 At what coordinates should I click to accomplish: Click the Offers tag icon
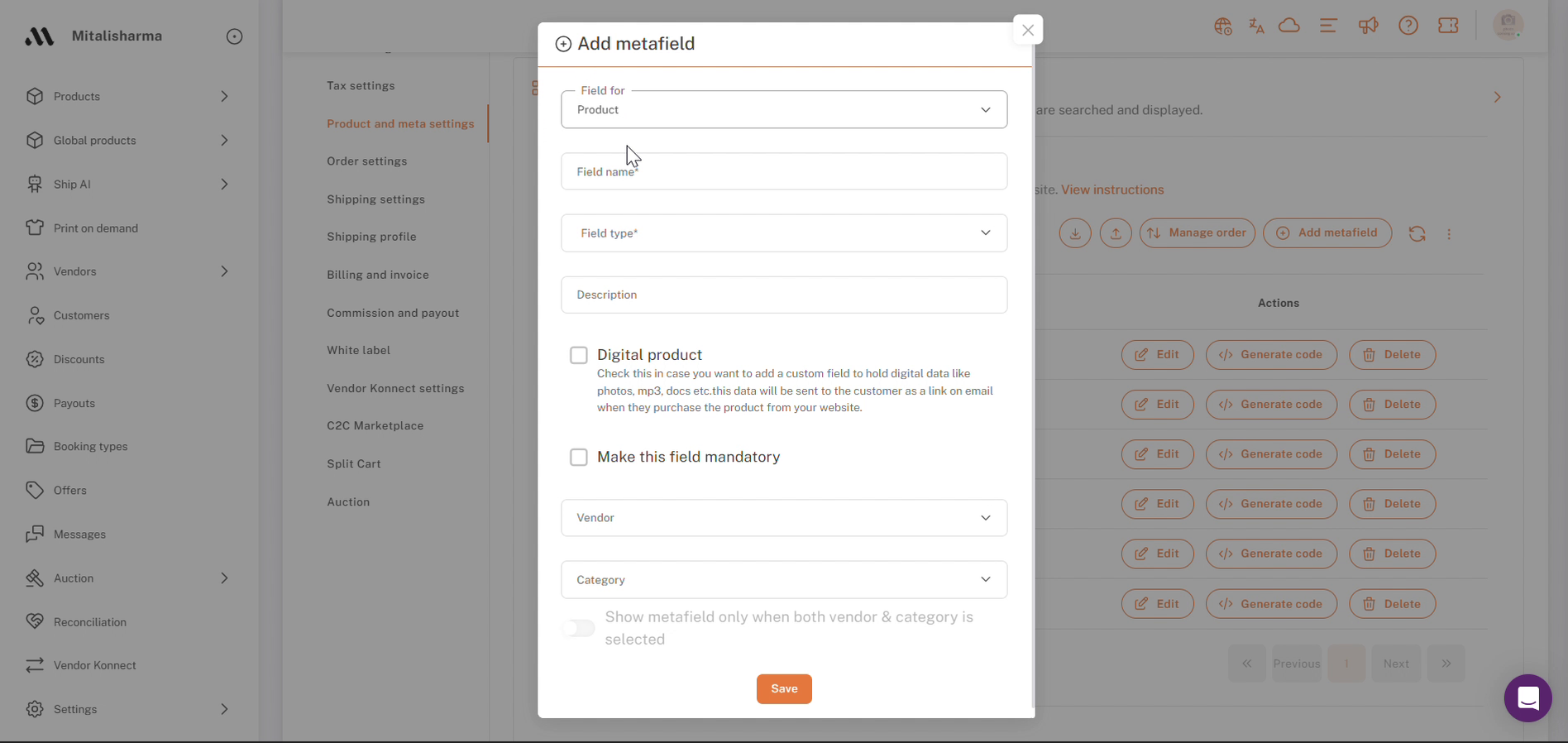tap(35, 490)
